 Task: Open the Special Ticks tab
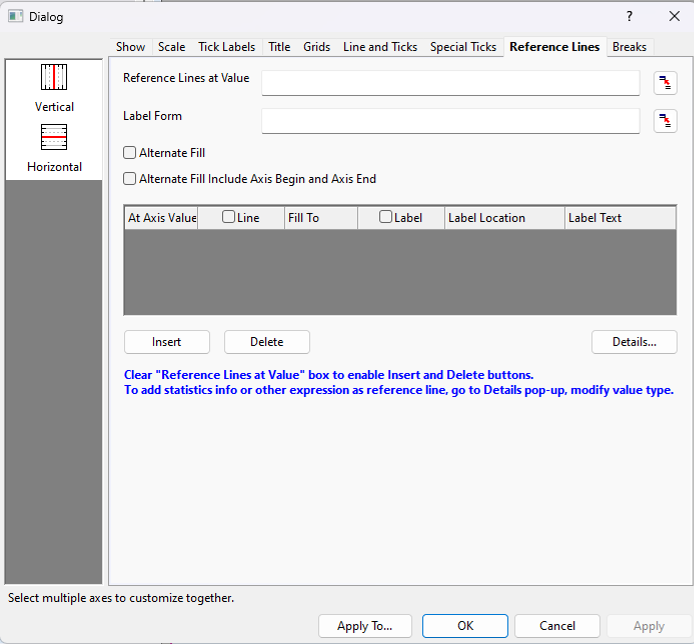[463, 47]
